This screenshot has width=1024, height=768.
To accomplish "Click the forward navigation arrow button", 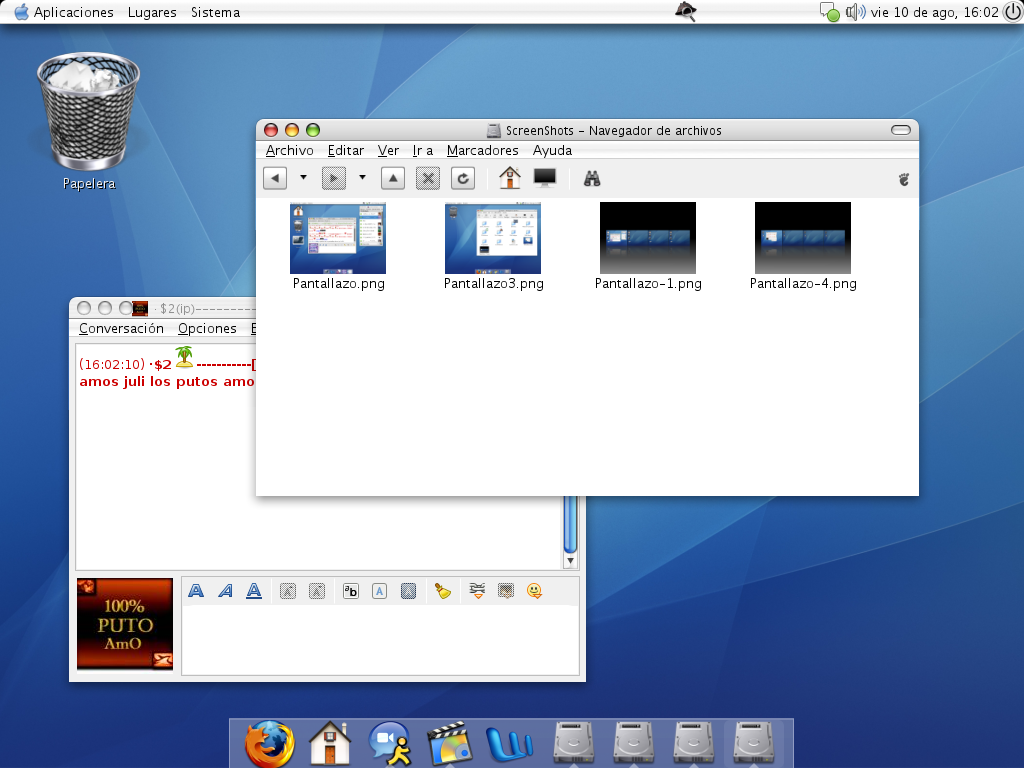I will 334,178.
